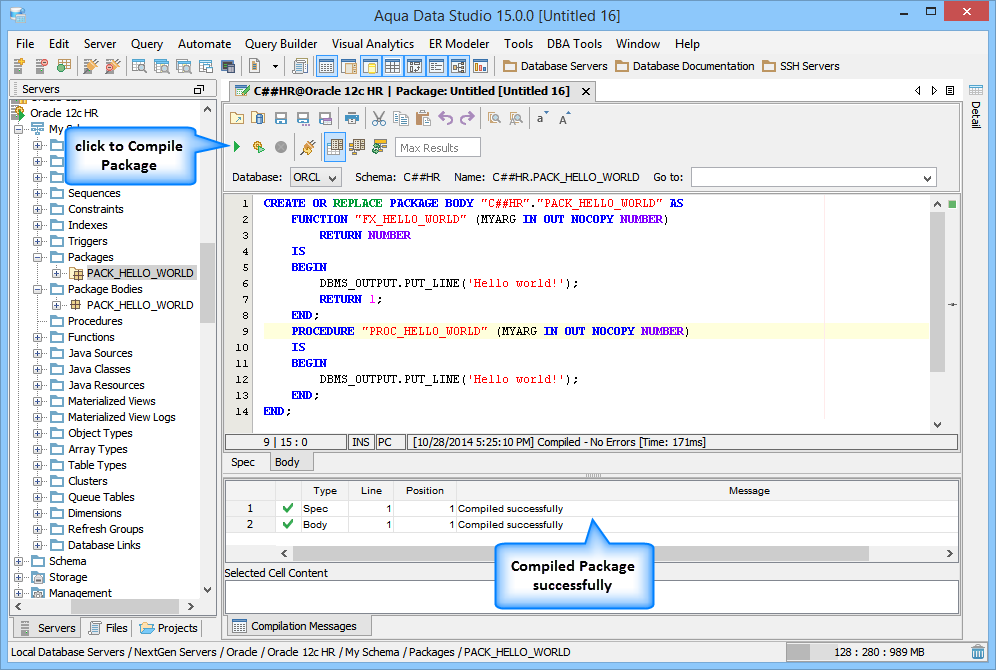Click the scissors cut icon

click(x=379, y=118)
